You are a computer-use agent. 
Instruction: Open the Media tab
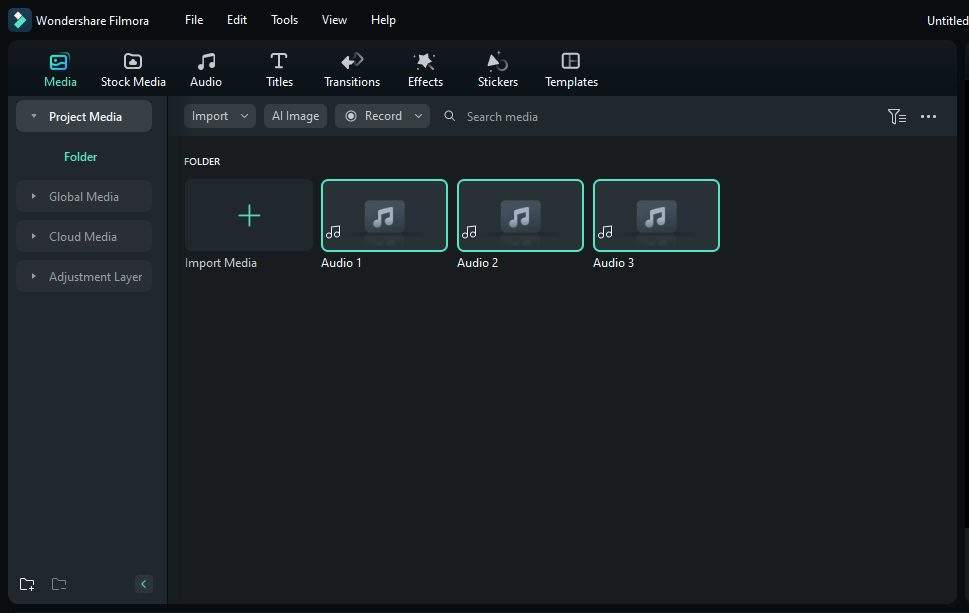(60, 70)
